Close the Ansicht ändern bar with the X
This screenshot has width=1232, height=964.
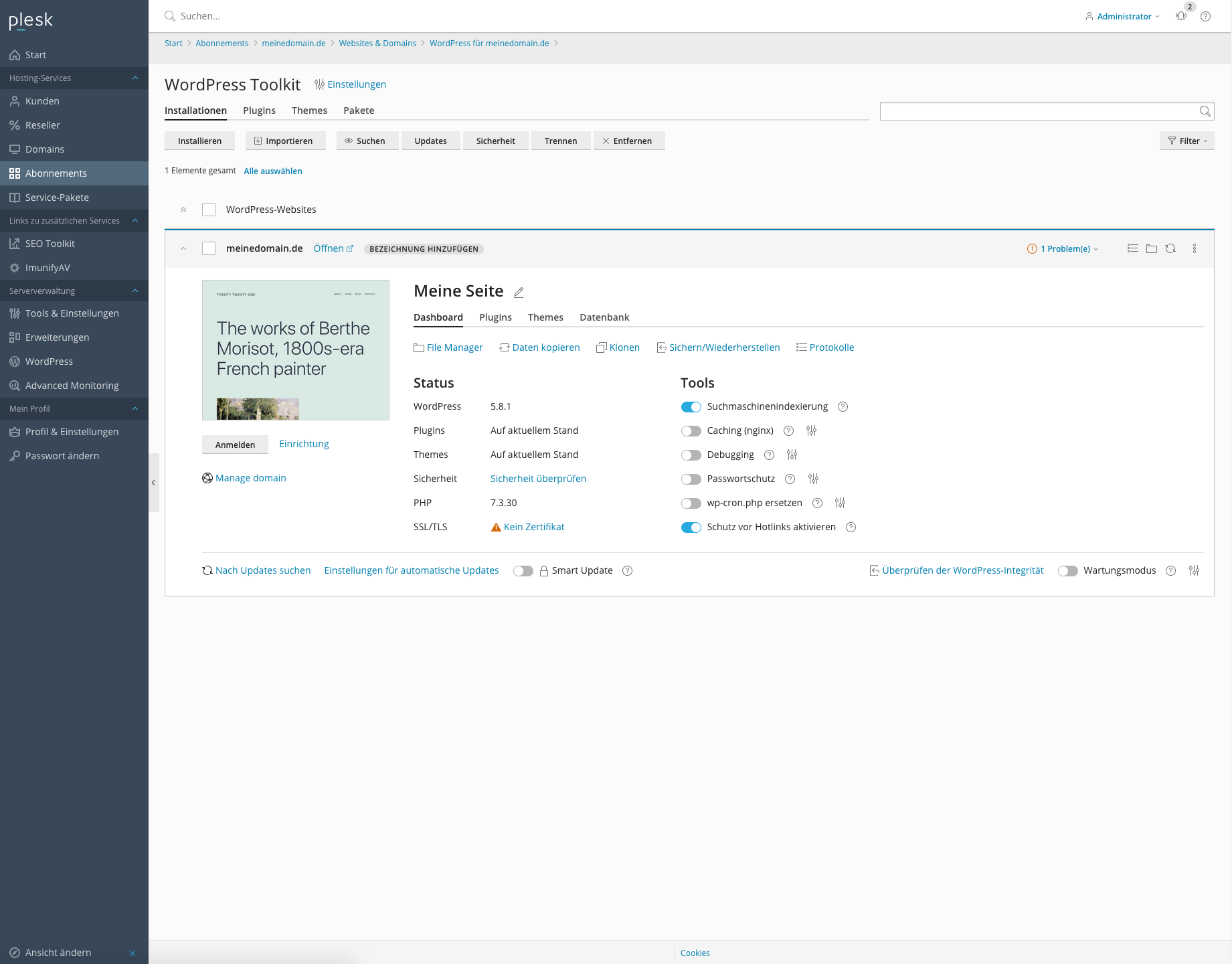click(x=133, y=953)
